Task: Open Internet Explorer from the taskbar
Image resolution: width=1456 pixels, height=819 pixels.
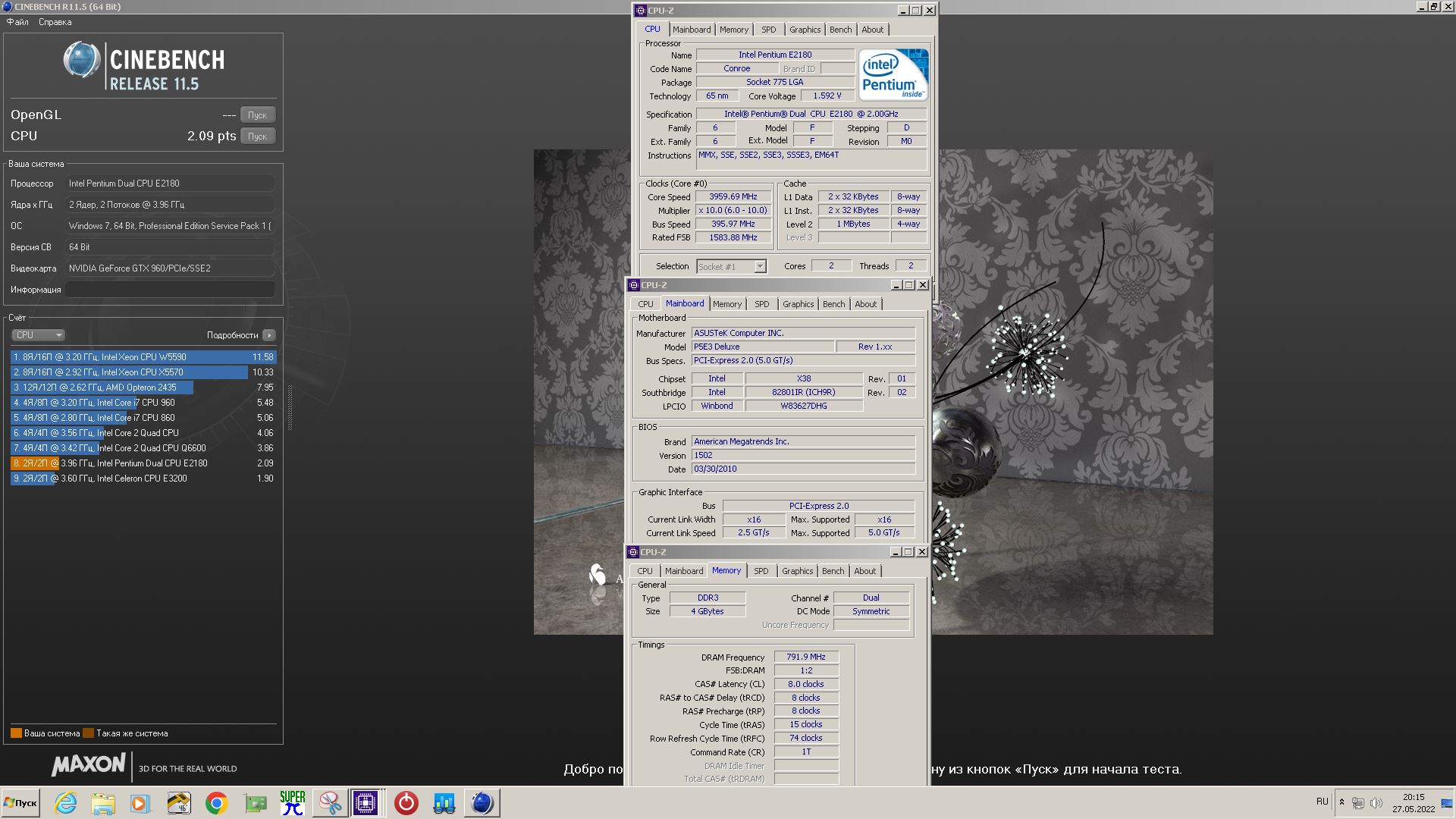Action: point(66,803)
